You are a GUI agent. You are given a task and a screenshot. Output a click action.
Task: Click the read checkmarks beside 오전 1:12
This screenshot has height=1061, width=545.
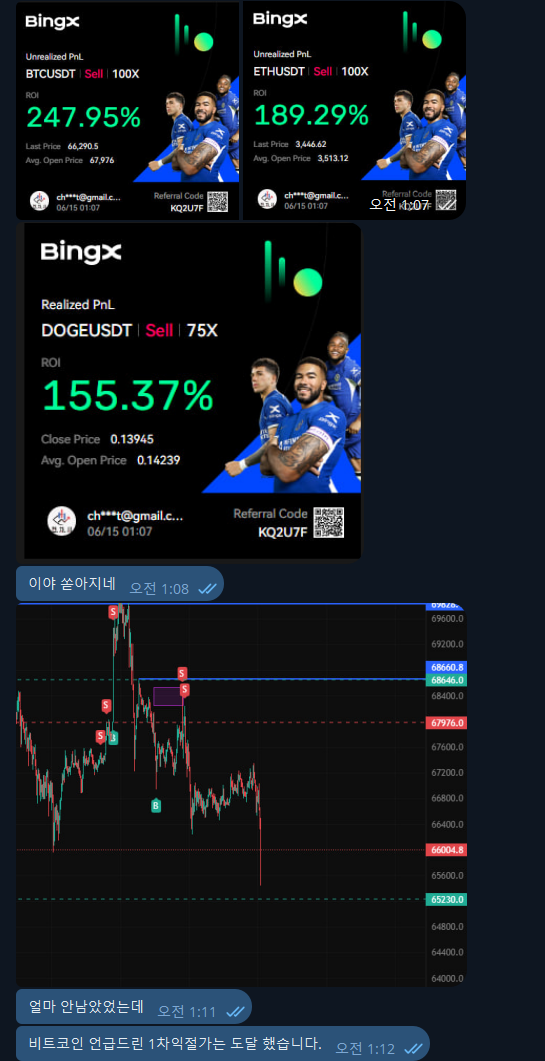point(413,1048)
